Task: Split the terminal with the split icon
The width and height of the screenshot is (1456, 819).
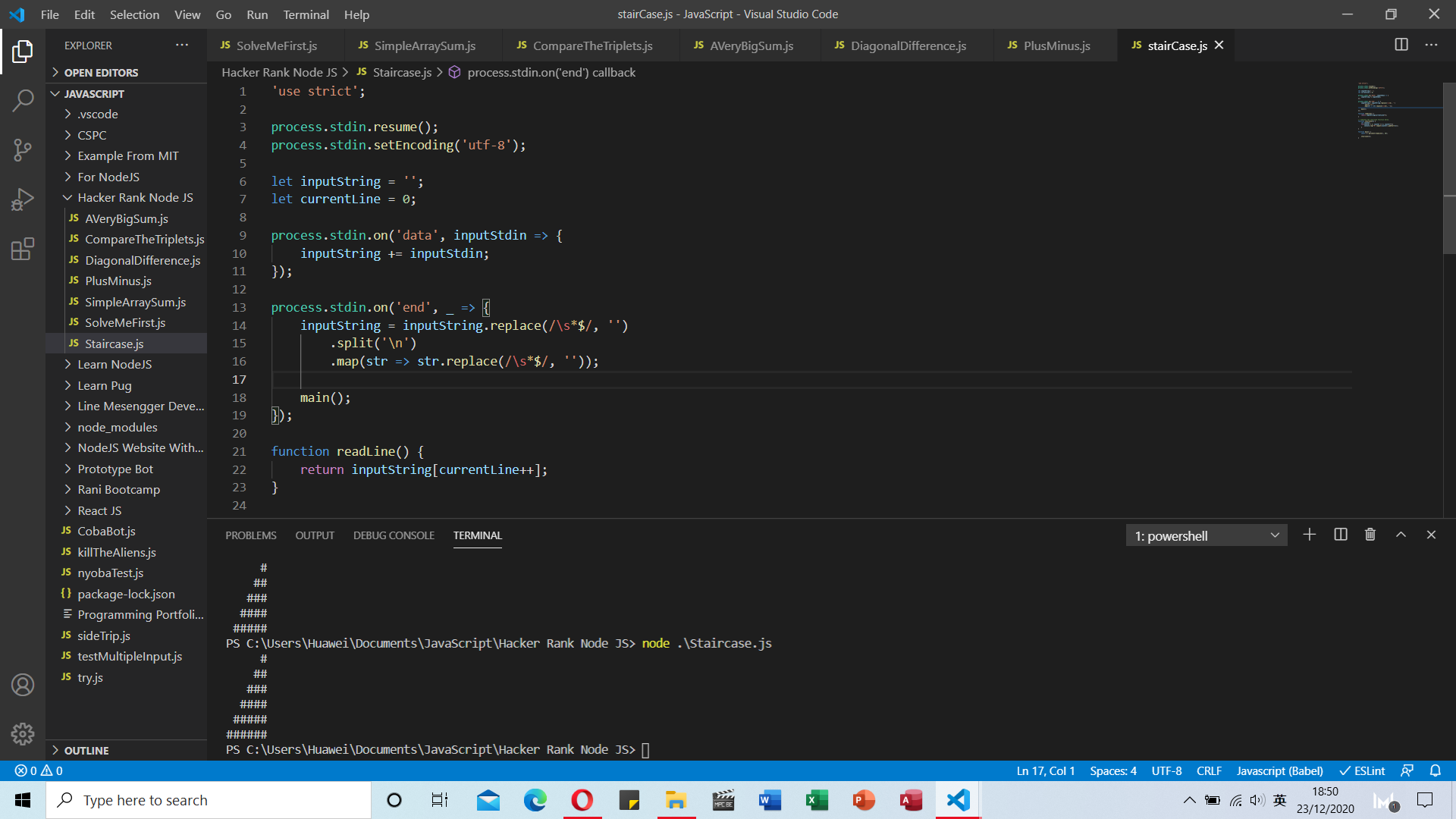Action: point(1340,535)
